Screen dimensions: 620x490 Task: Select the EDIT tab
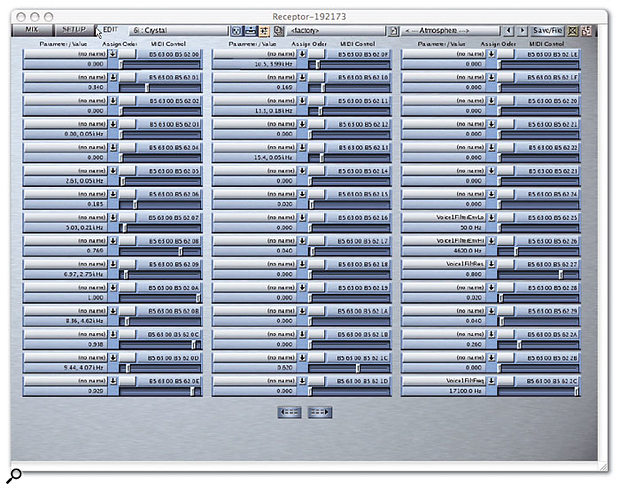pyautogui.click(x=110, y=30)
